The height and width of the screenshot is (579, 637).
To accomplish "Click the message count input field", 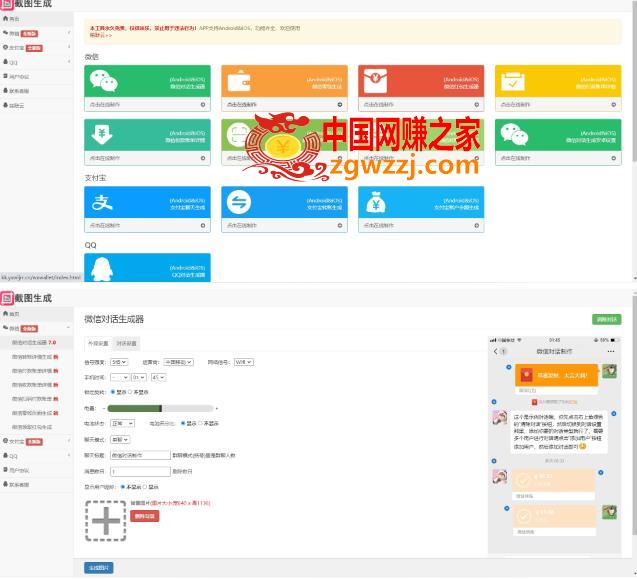I will pyautogui.click(x=140, y=471).
